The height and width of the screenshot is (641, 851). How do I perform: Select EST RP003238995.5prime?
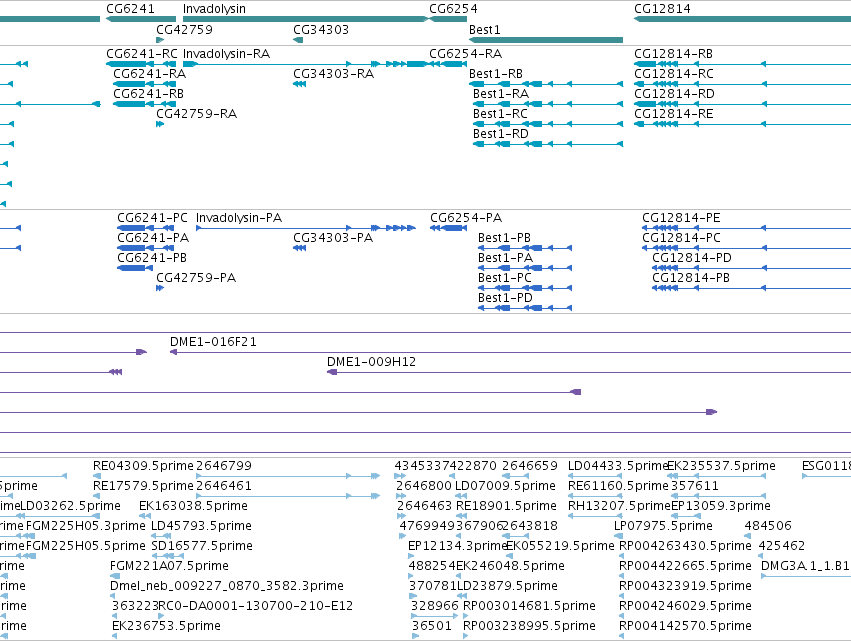click(x=529, y=626)
